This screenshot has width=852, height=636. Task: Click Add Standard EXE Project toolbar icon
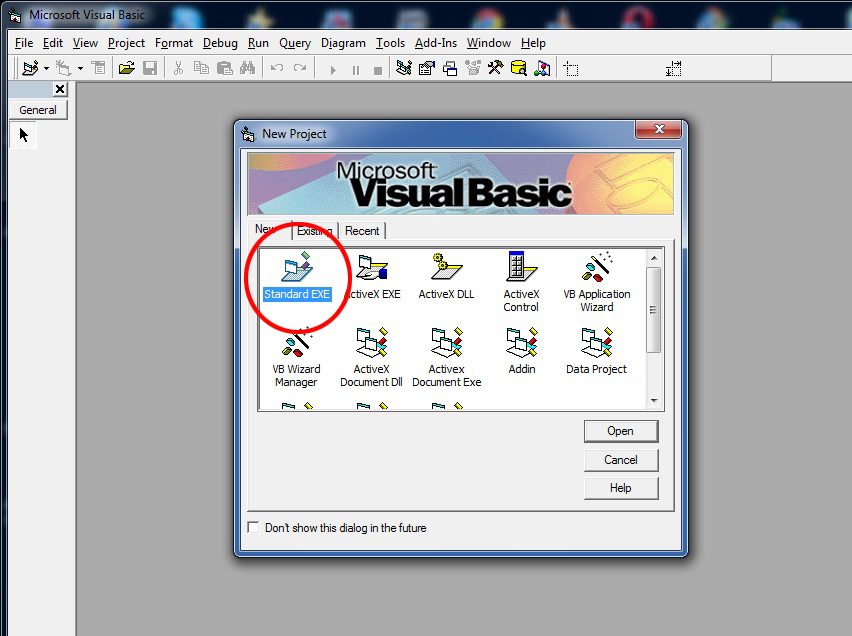click(30, 68)
